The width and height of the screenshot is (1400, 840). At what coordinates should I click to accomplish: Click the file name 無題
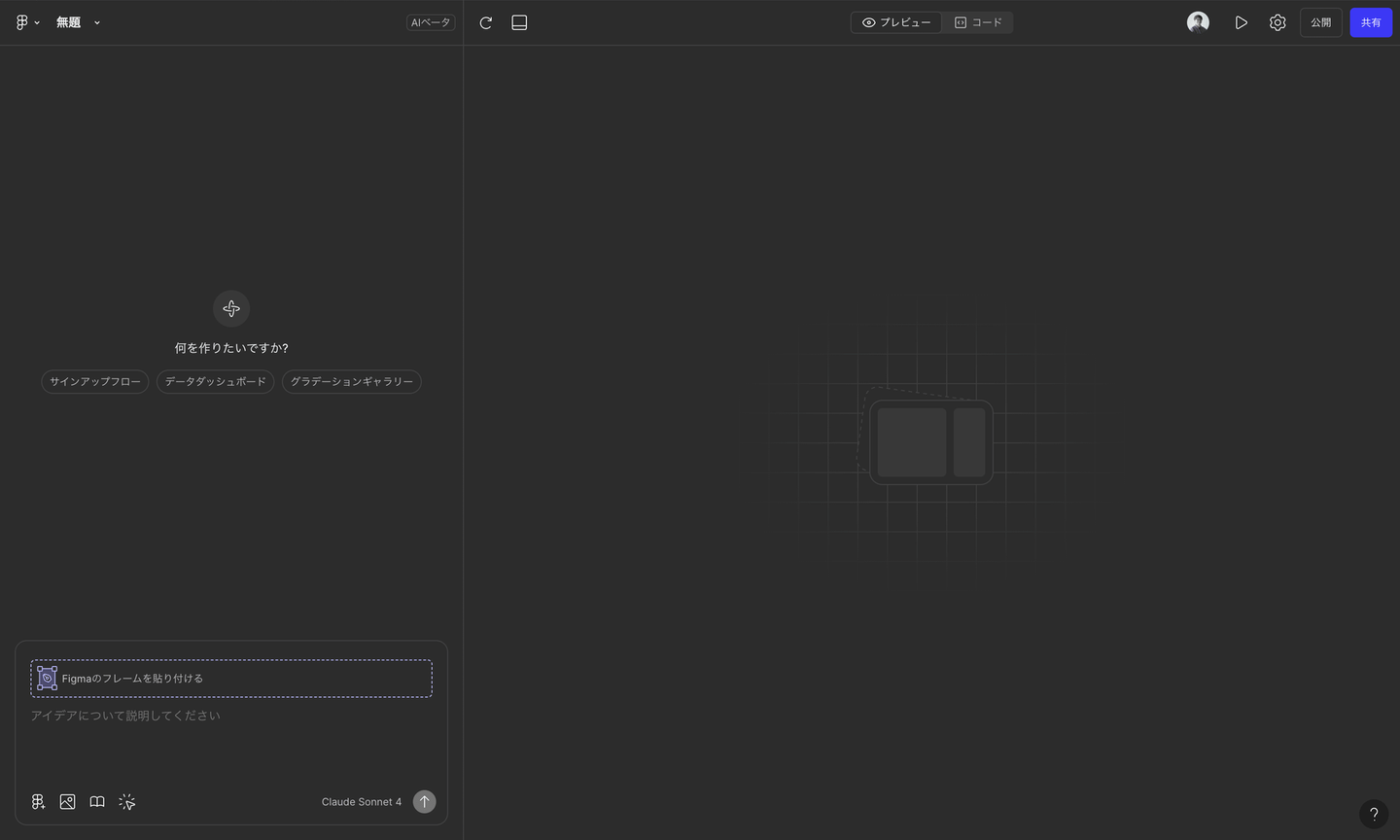[x=68, y=22]
